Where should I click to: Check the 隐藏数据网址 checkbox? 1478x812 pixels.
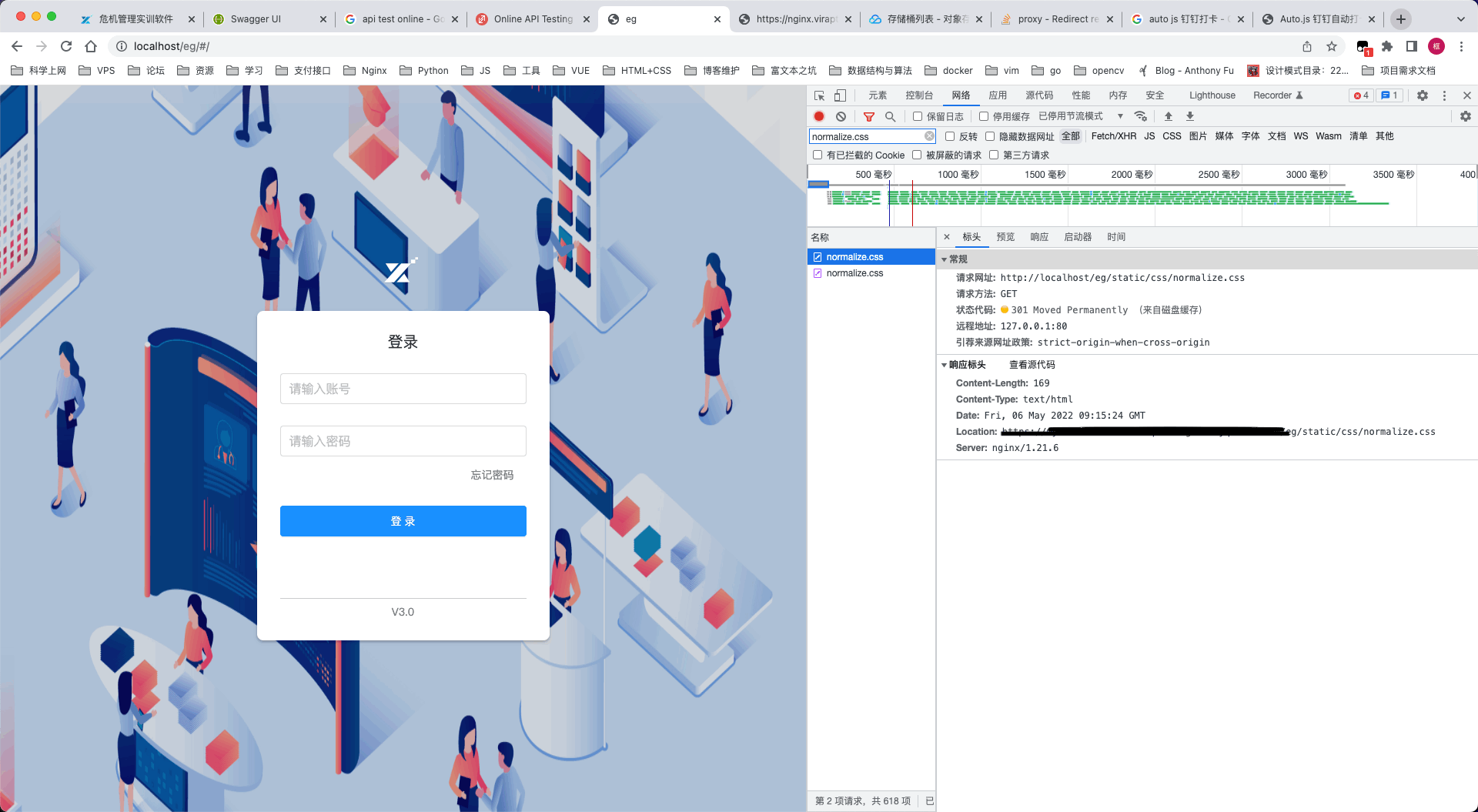[990, 136]
